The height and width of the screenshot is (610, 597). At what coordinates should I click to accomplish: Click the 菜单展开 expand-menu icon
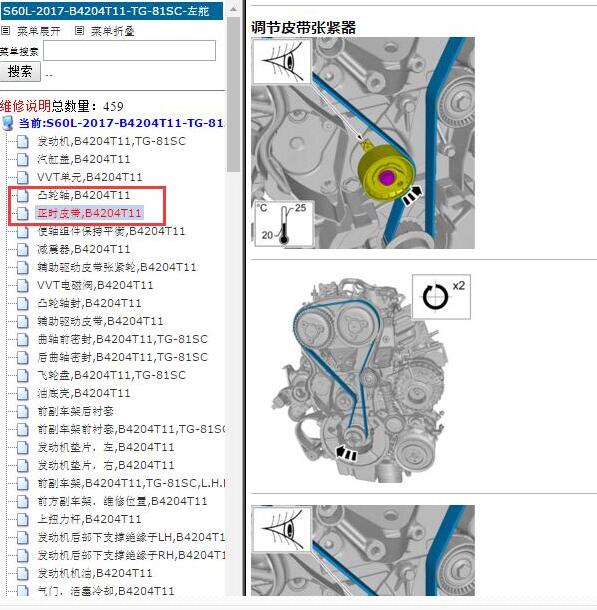pyautogui.click(x=5, y=31)
